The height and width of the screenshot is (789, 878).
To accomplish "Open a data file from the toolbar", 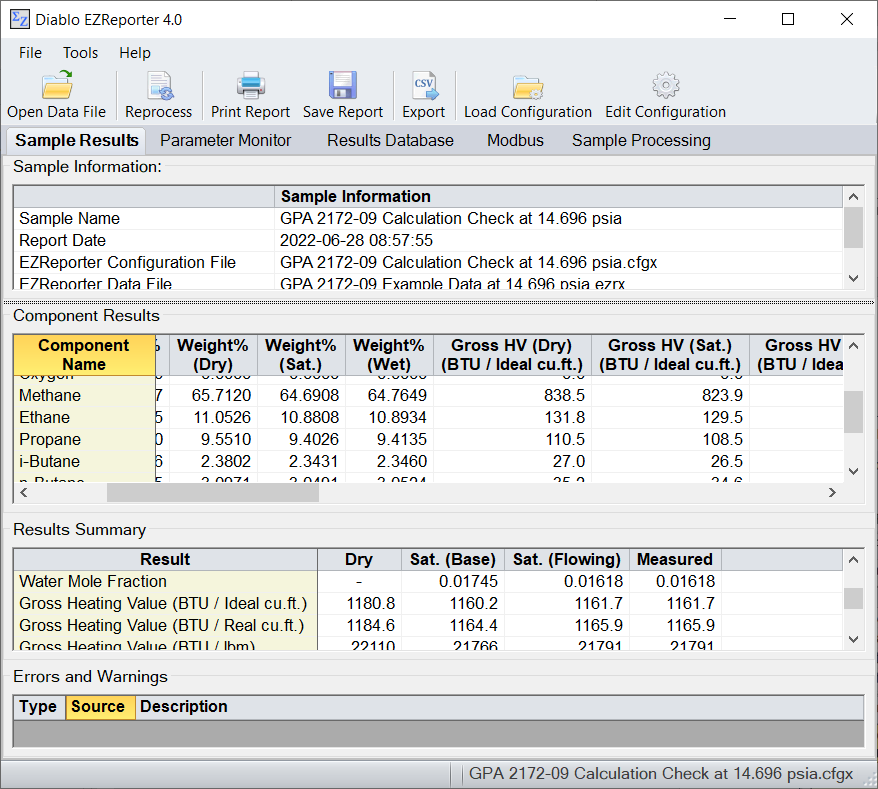I will [x=57, y=95].
